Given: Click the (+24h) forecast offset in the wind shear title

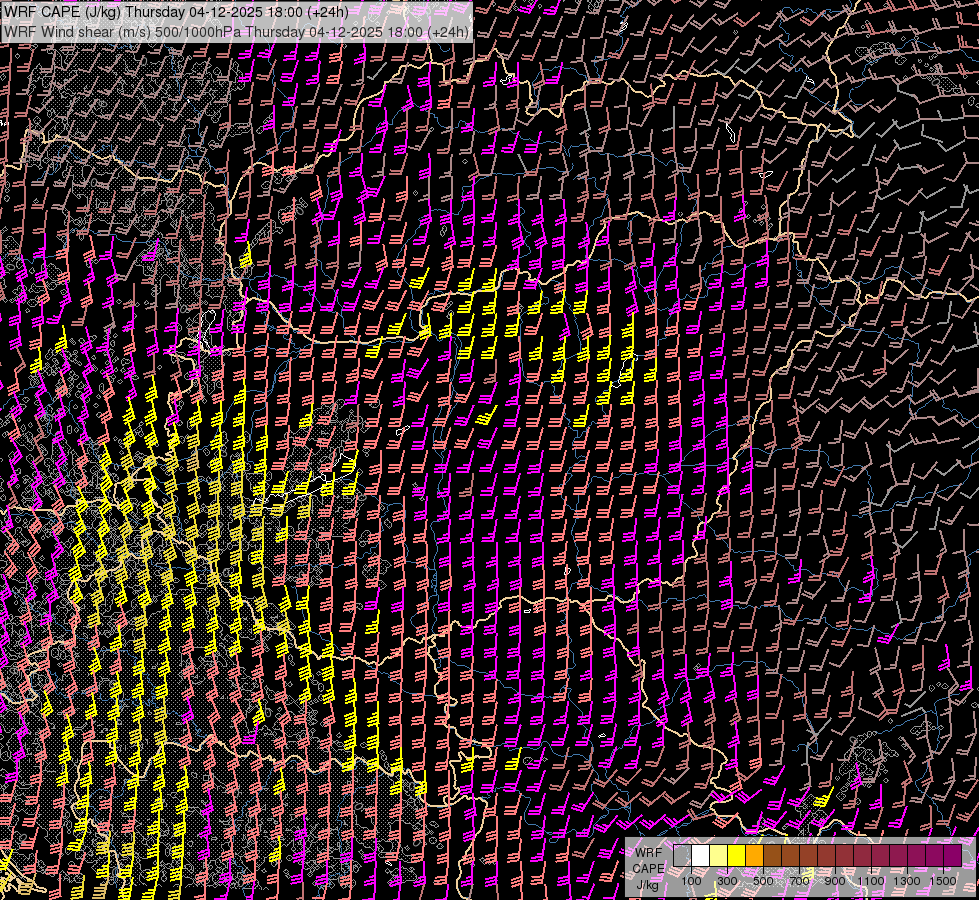Looking at the screenshot, I should tap(447, 32).
